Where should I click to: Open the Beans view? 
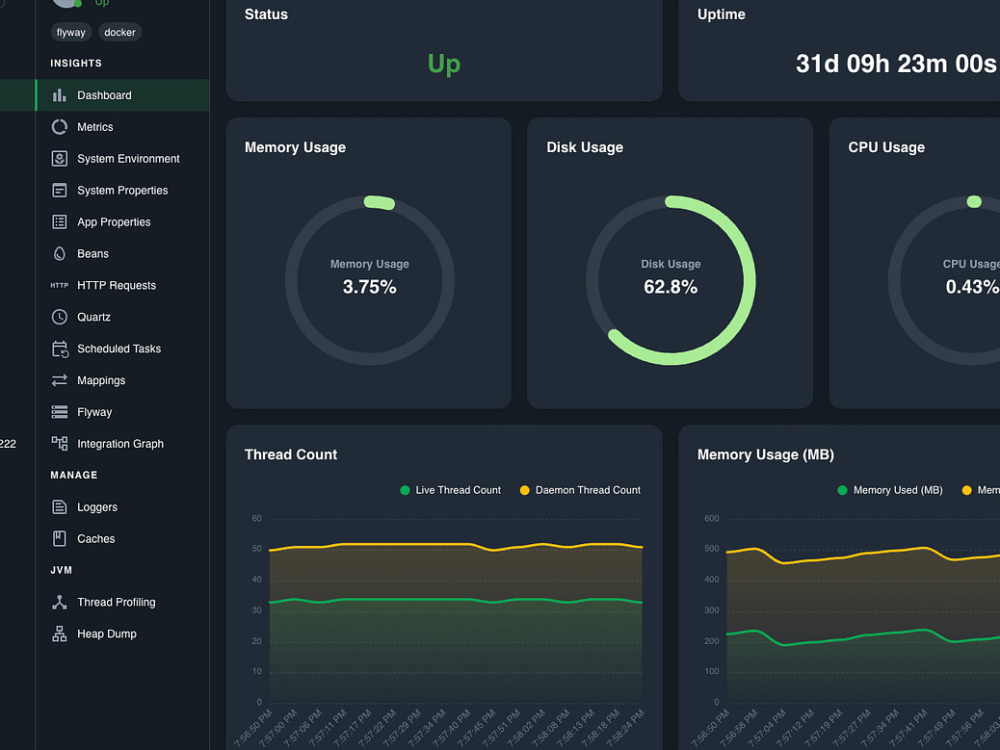coord(122,254)
